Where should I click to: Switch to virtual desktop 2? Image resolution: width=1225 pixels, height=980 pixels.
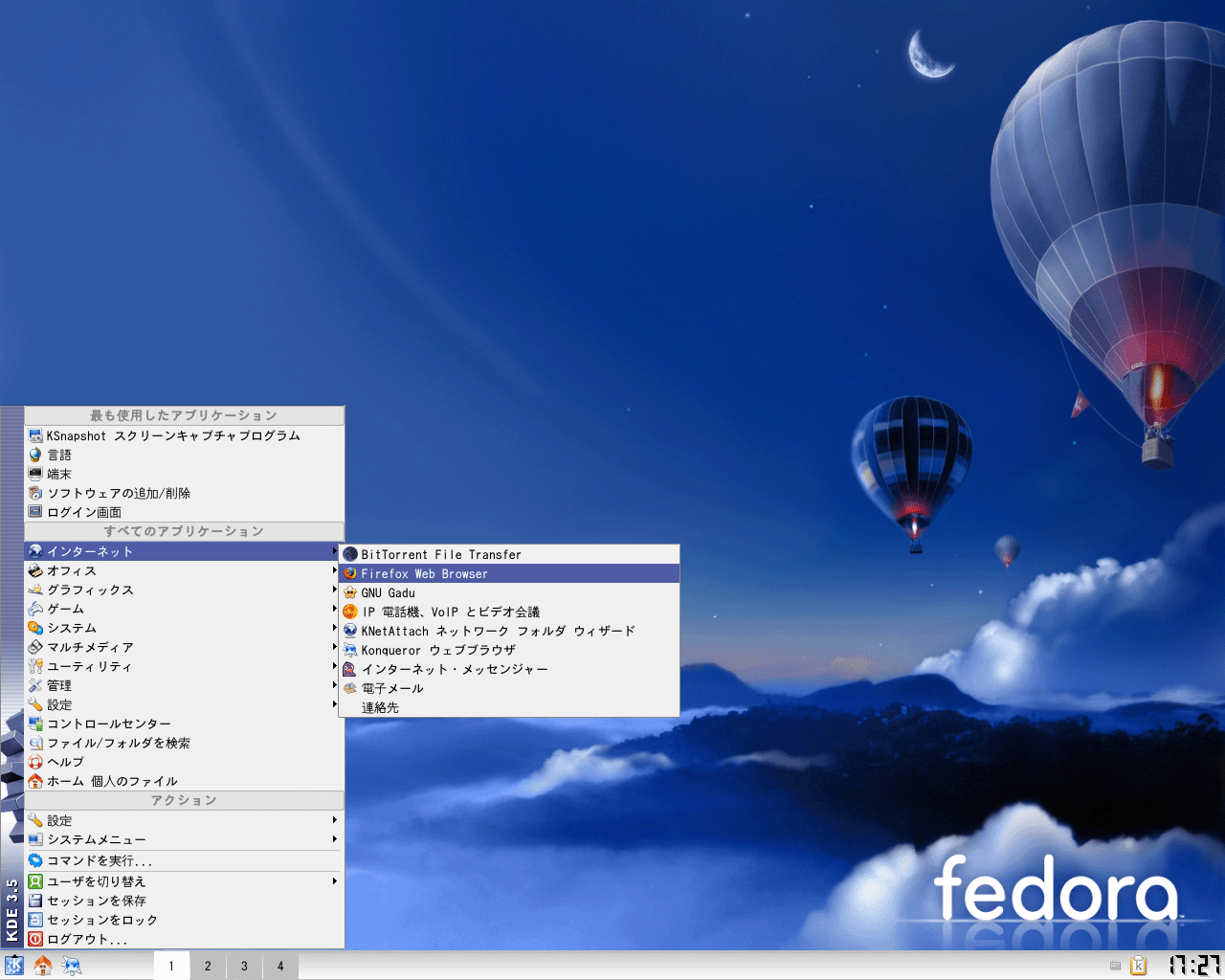[208, 966]
